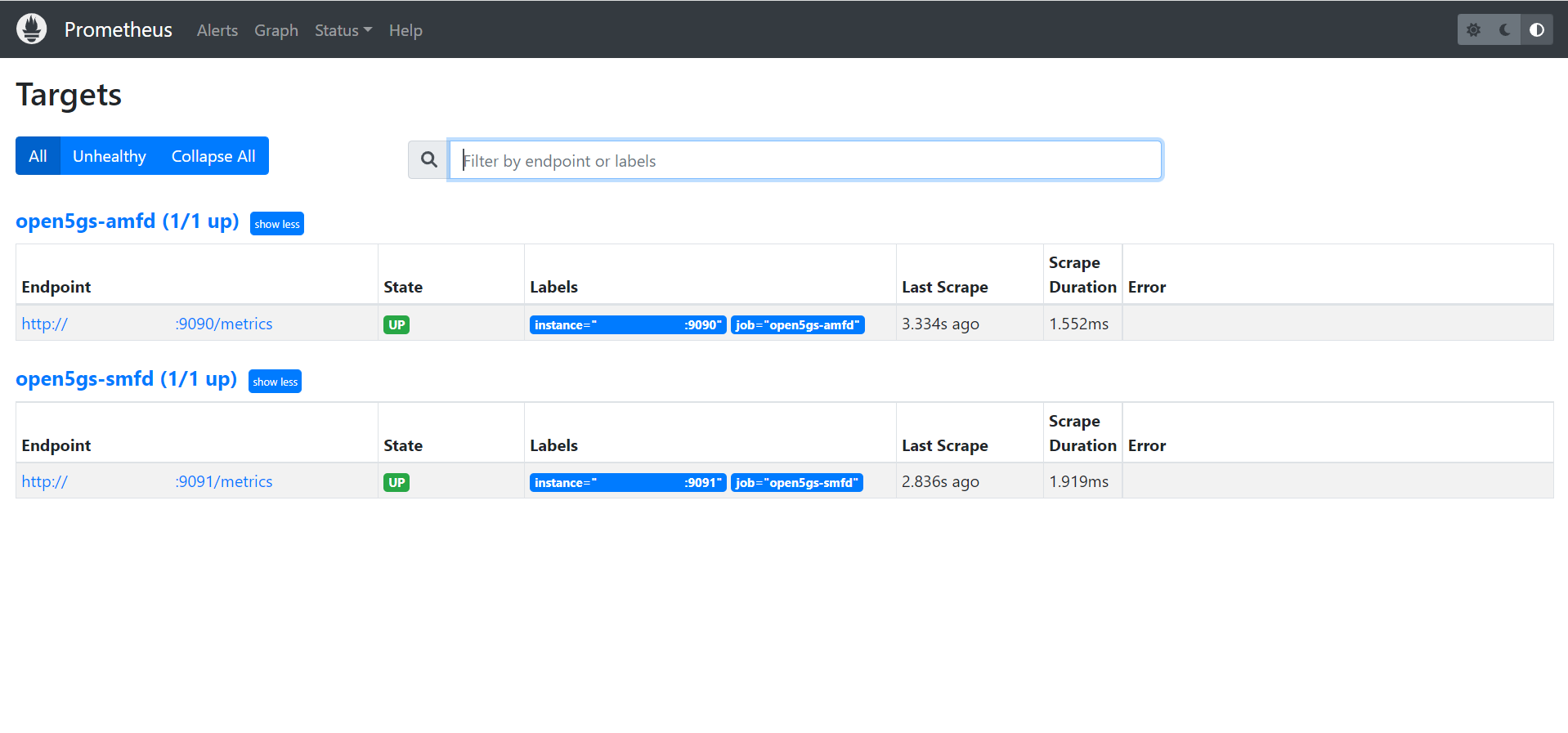Collapse open5gs-amfd with show less
Viewport: 1568px width, 733px height.
(x=277, y=224)
